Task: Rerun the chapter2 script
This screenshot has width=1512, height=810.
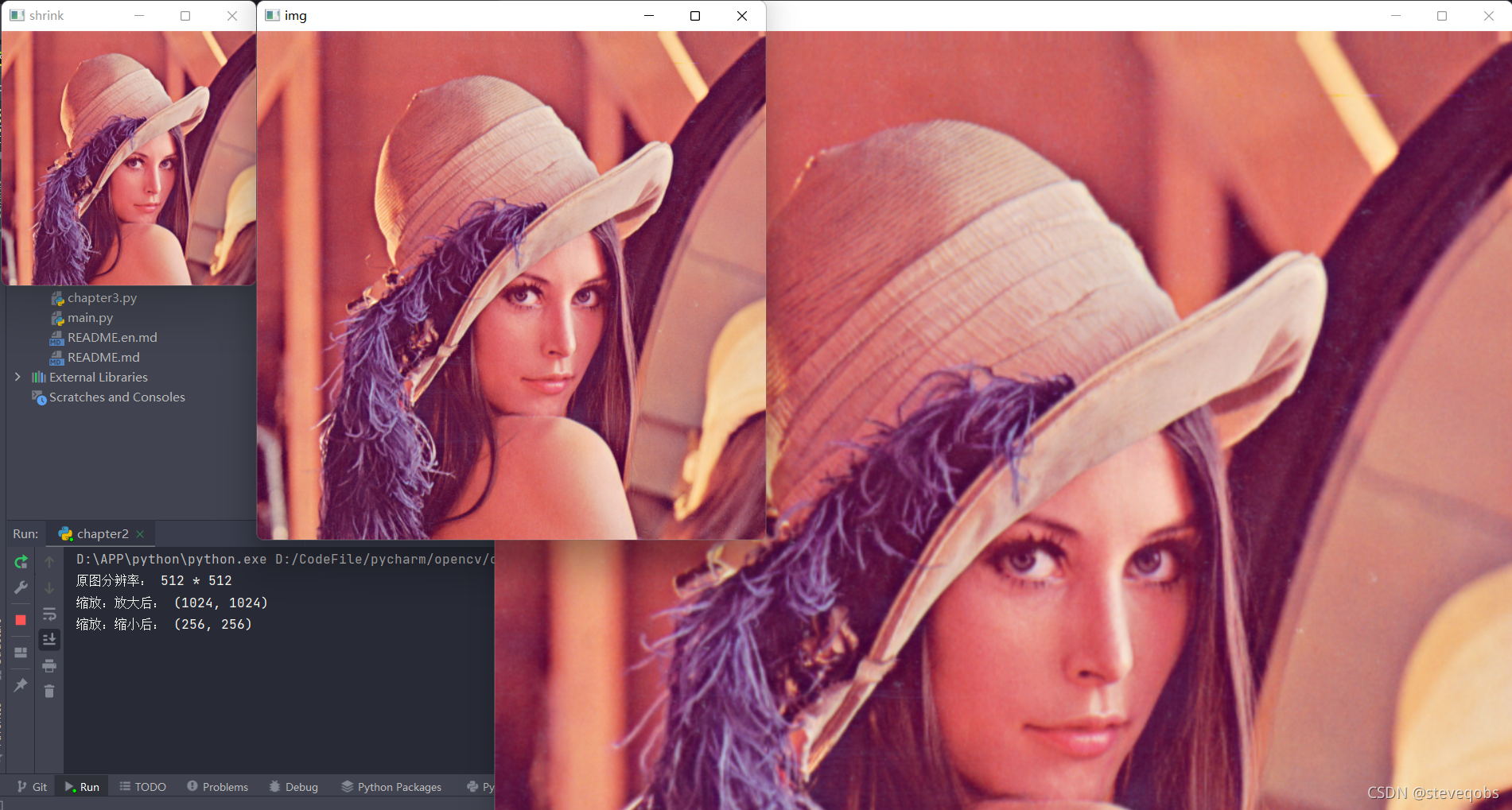Action: click(21, 562)
